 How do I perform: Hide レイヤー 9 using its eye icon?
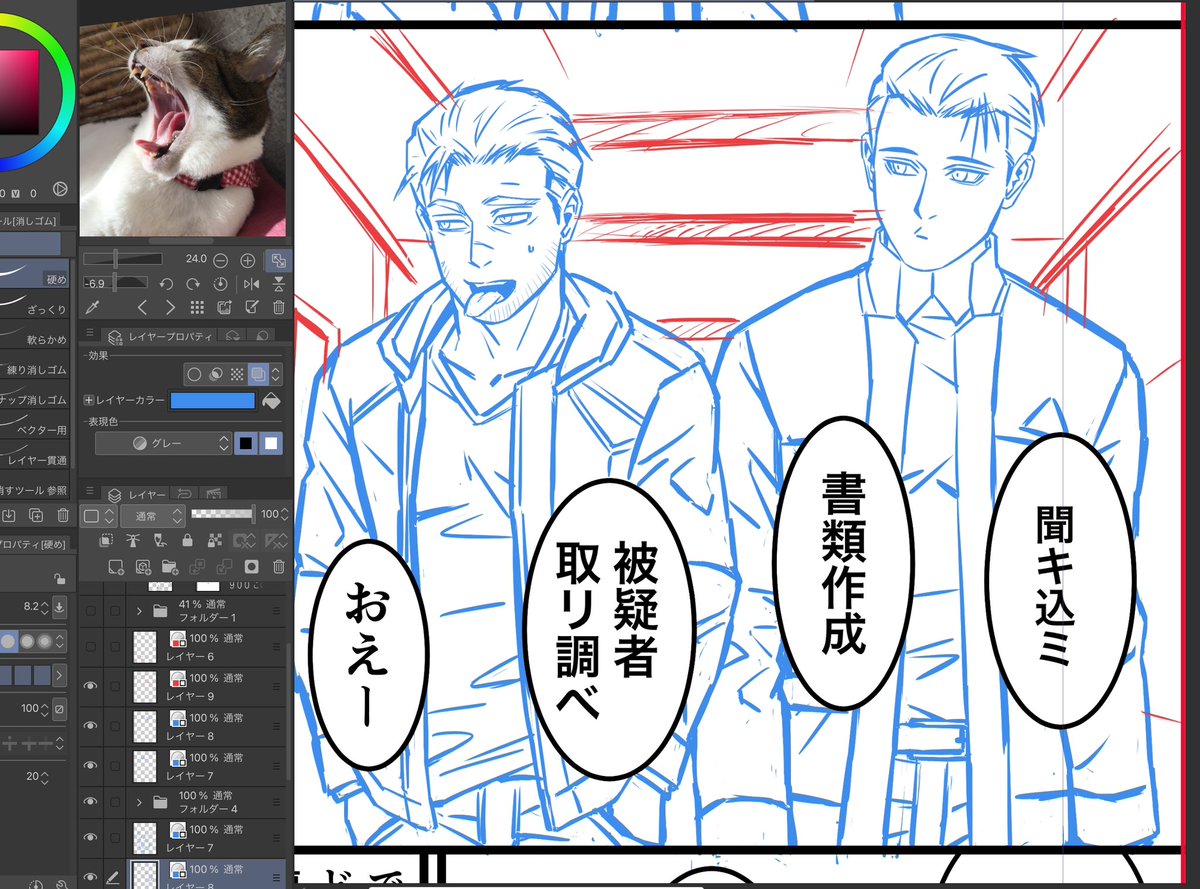click(91, 686)
